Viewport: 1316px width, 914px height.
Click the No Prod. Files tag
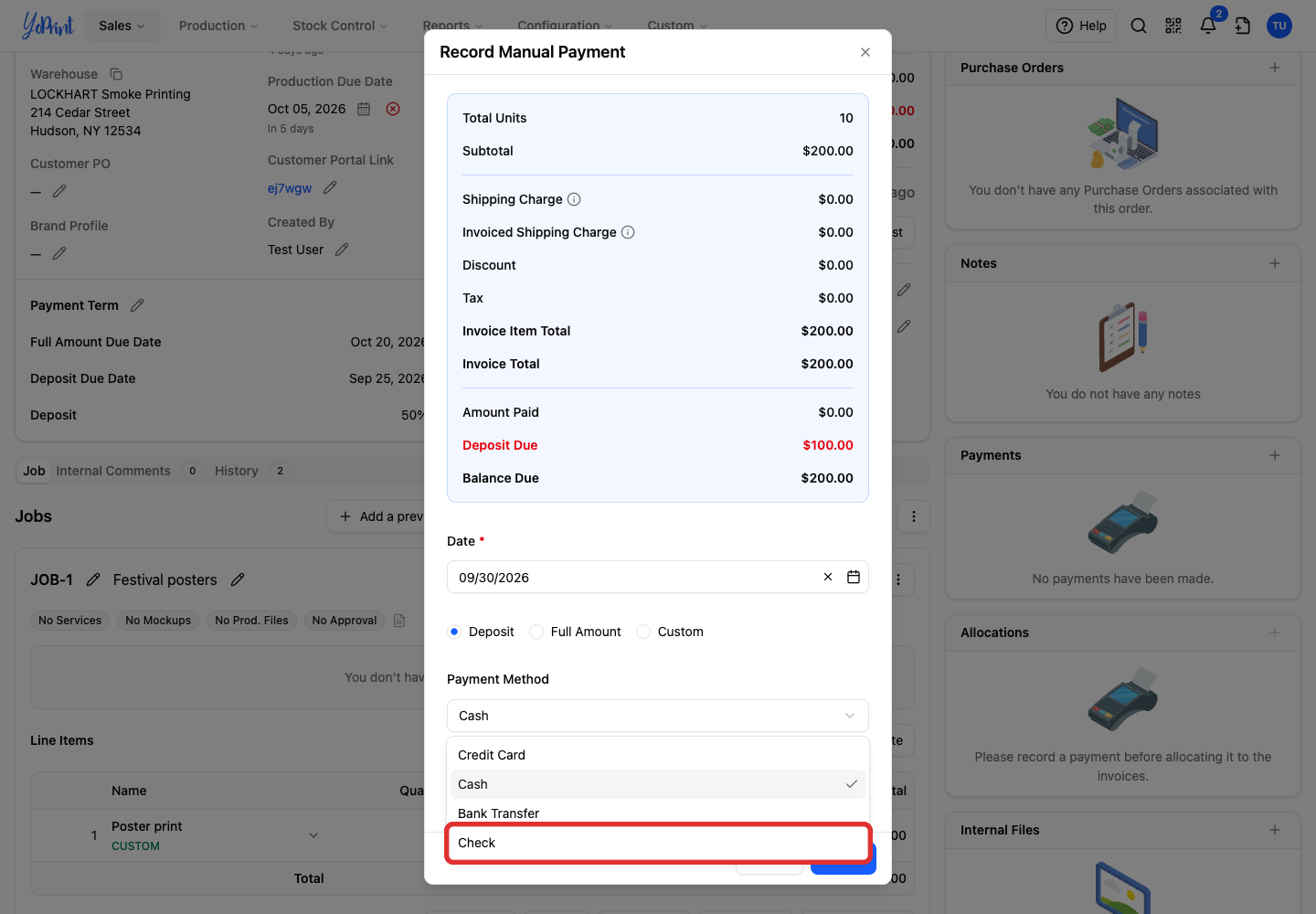[x=251, y=621]
